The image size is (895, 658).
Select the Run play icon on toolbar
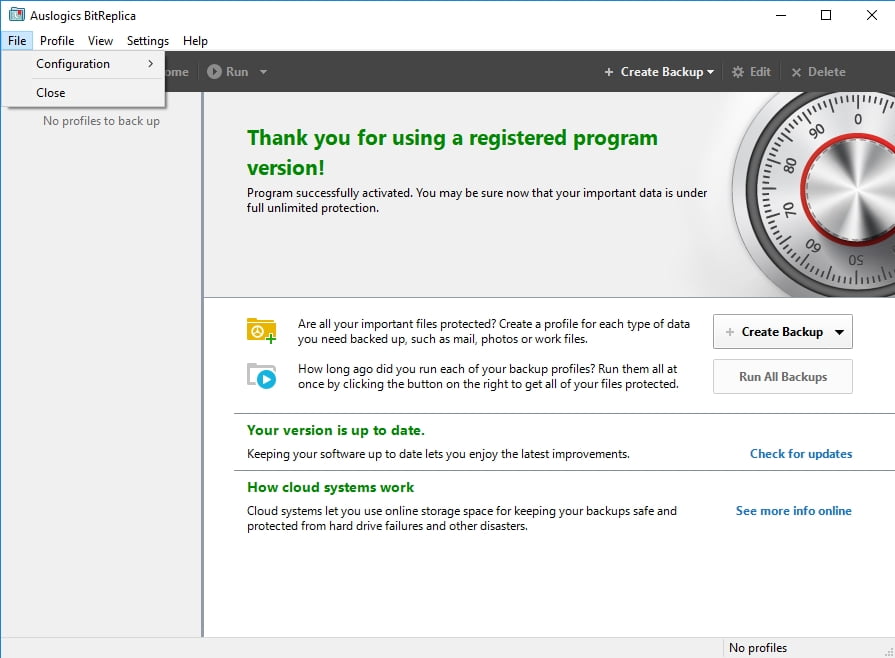[x=214, y=71]
